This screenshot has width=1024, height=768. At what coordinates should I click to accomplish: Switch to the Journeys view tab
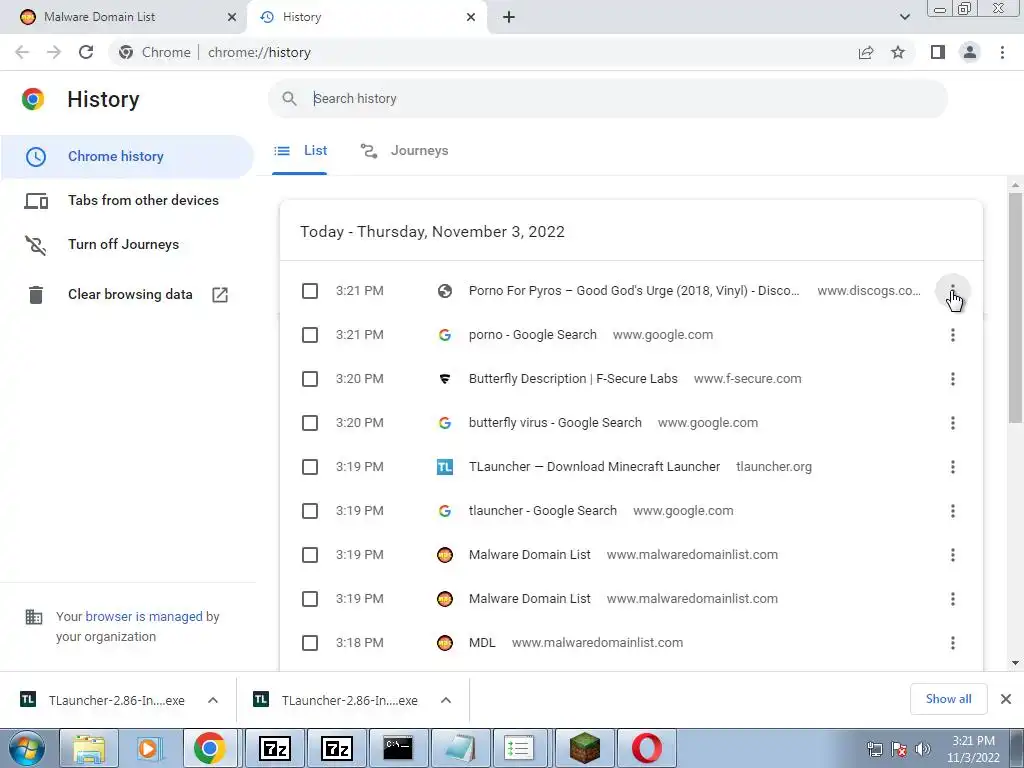(x=404, y=151)
